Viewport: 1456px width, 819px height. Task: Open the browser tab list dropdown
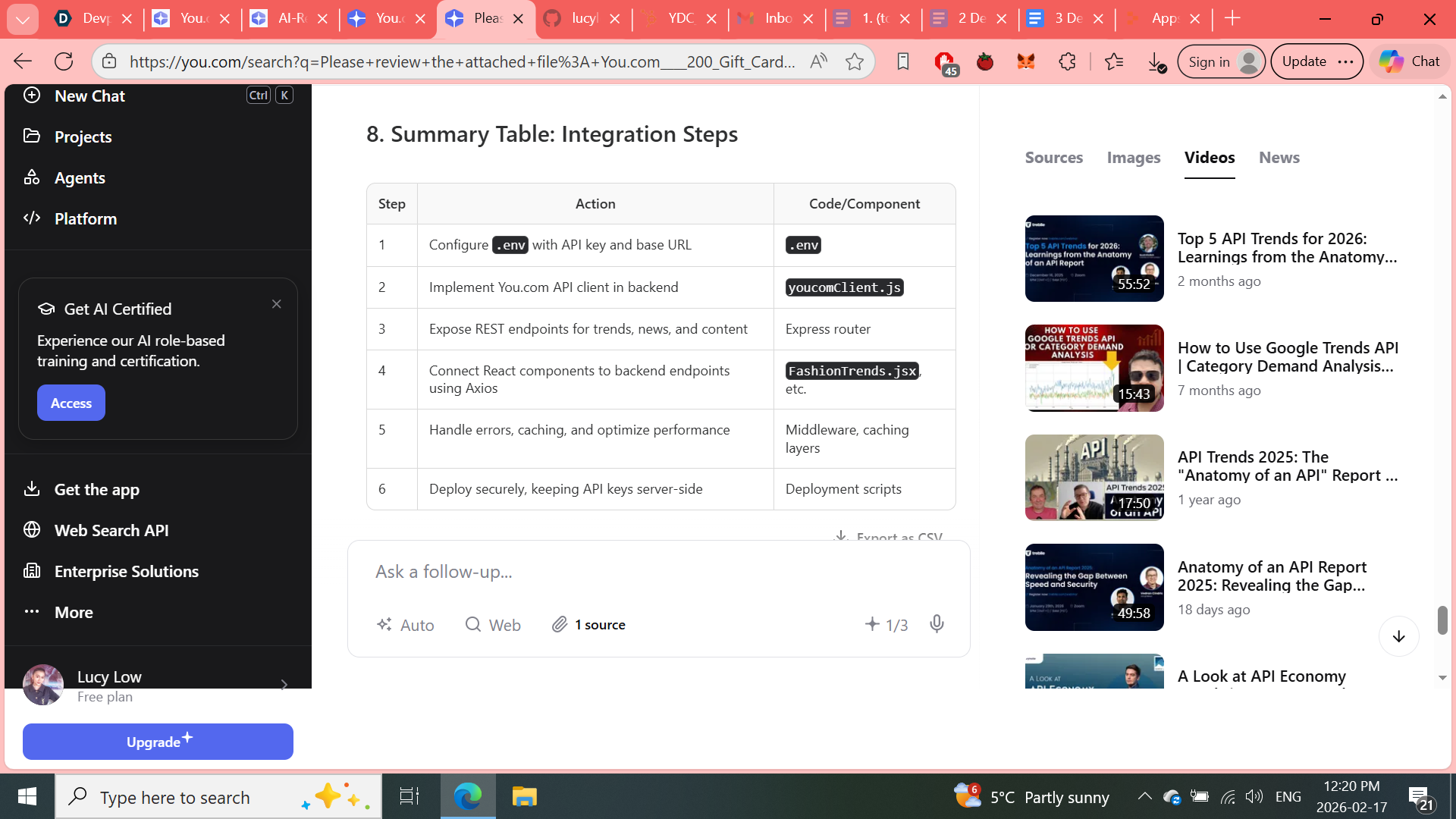23,18
